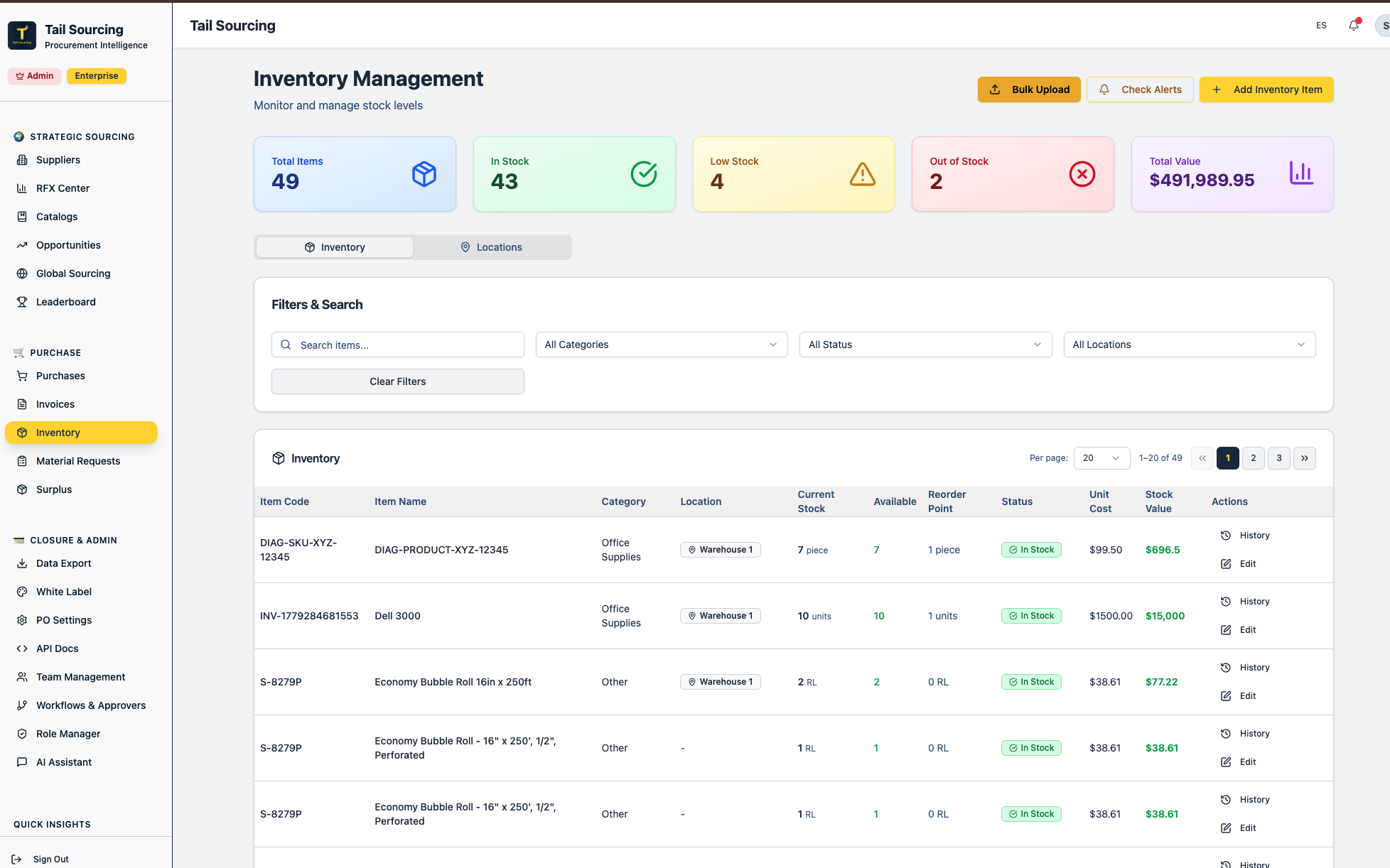Click Edit pencil icon for Dell 3000 row
This screenshot has height=868, width=1390.
pos(1226,630)
